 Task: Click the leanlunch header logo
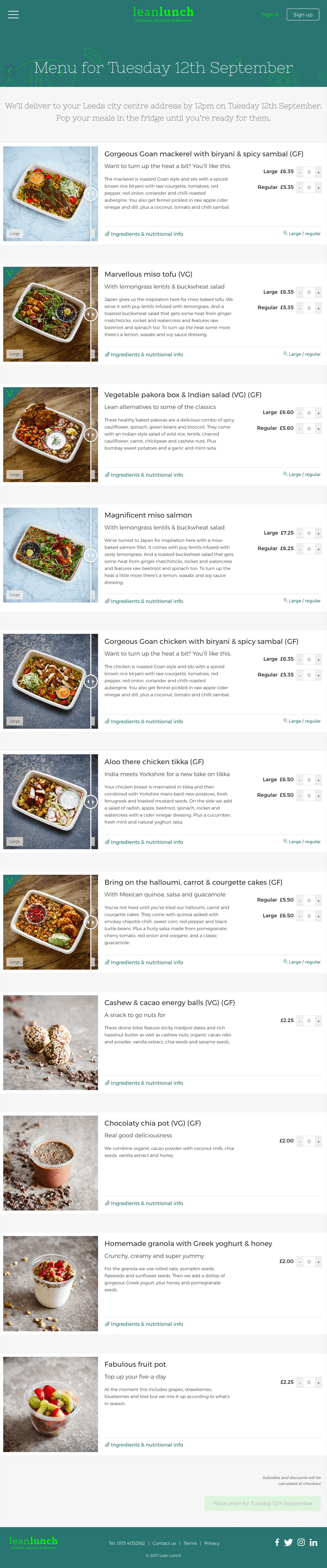click(x=163, y=13)
